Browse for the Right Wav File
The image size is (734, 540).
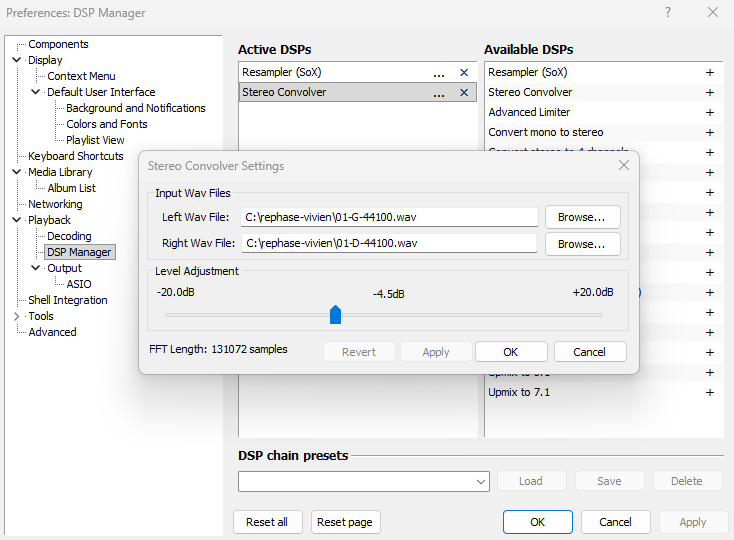[x=582, y=244]
